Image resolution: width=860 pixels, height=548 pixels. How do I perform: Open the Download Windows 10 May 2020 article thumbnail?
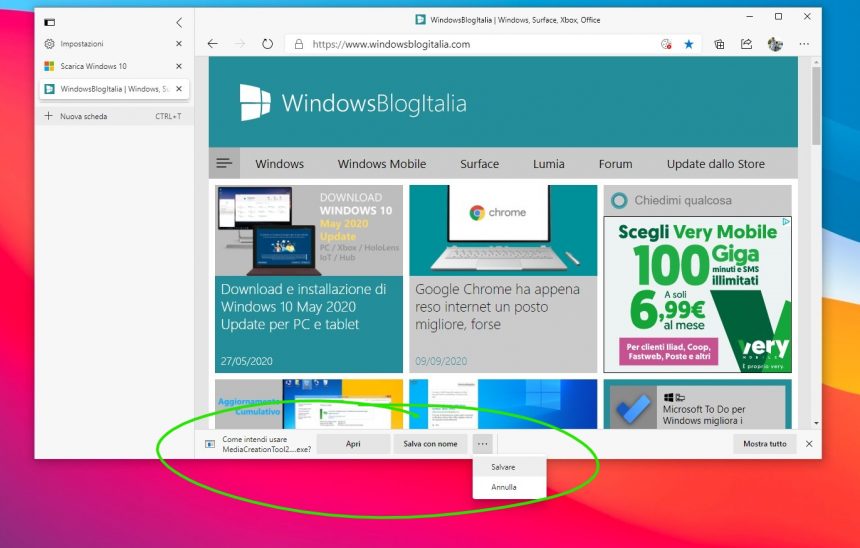pyautogui.click(x=309, y=230)
